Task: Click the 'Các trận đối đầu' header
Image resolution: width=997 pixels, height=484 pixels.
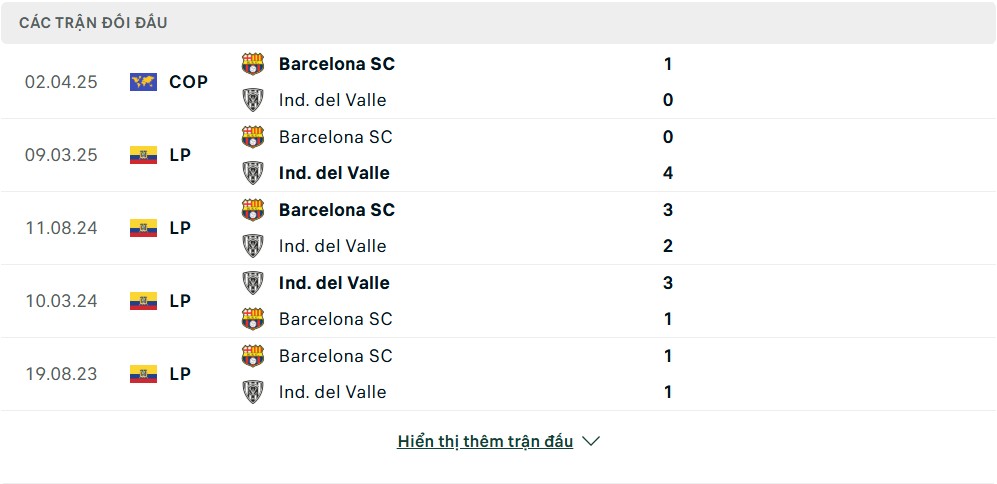Action: (x=93, y=23)
